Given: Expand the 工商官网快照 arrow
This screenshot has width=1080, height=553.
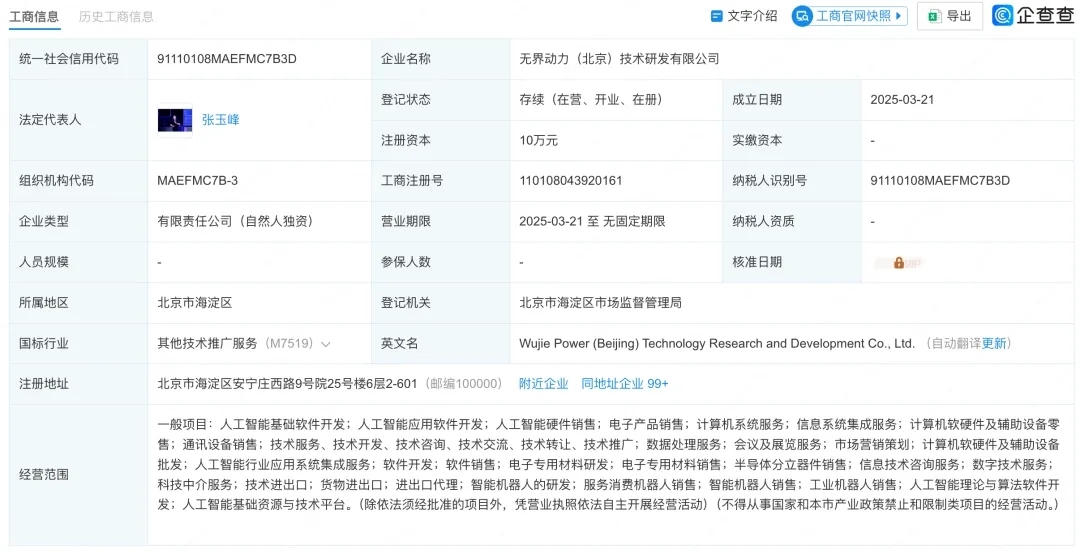Looking at the screenshot, I should coord(900,16).
